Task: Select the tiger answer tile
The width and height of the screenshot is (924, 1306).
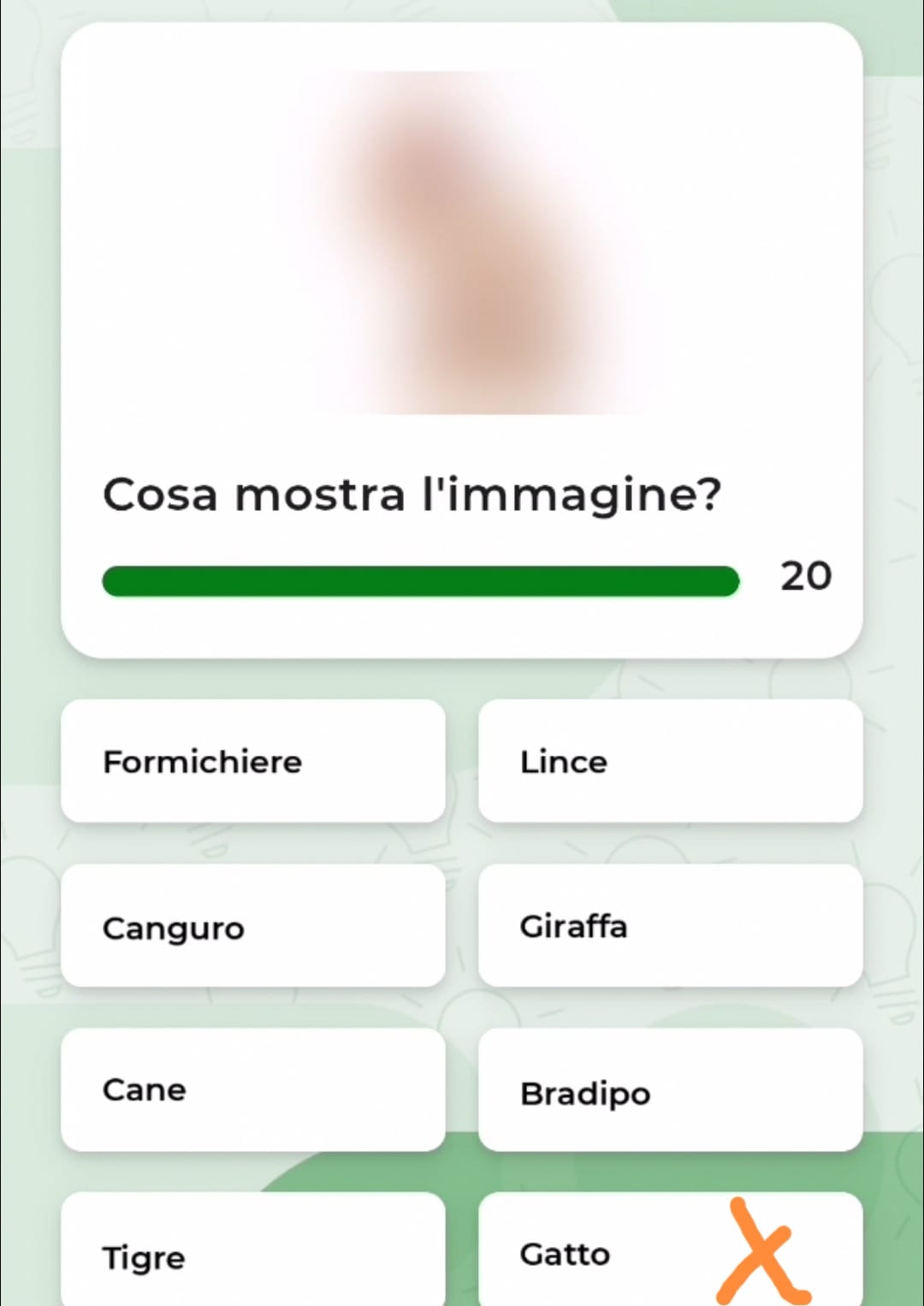Action: [252, 1254]
